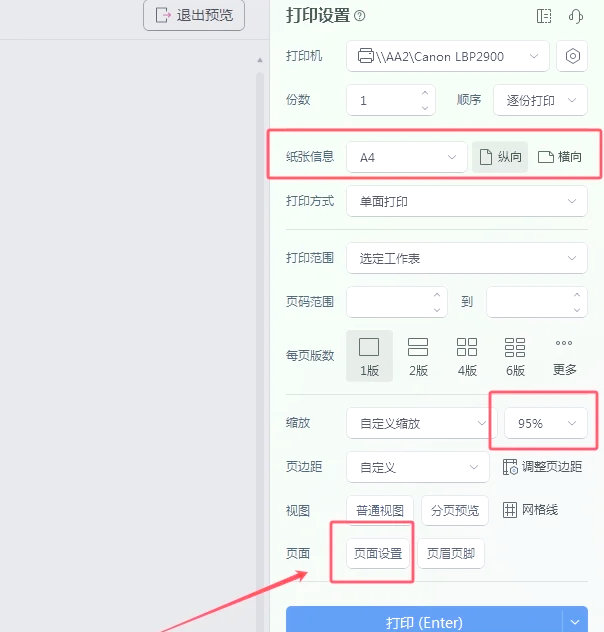Open the 95% zoom percentage dropdown
Screen dimensions: 604x632
(546, 423)
